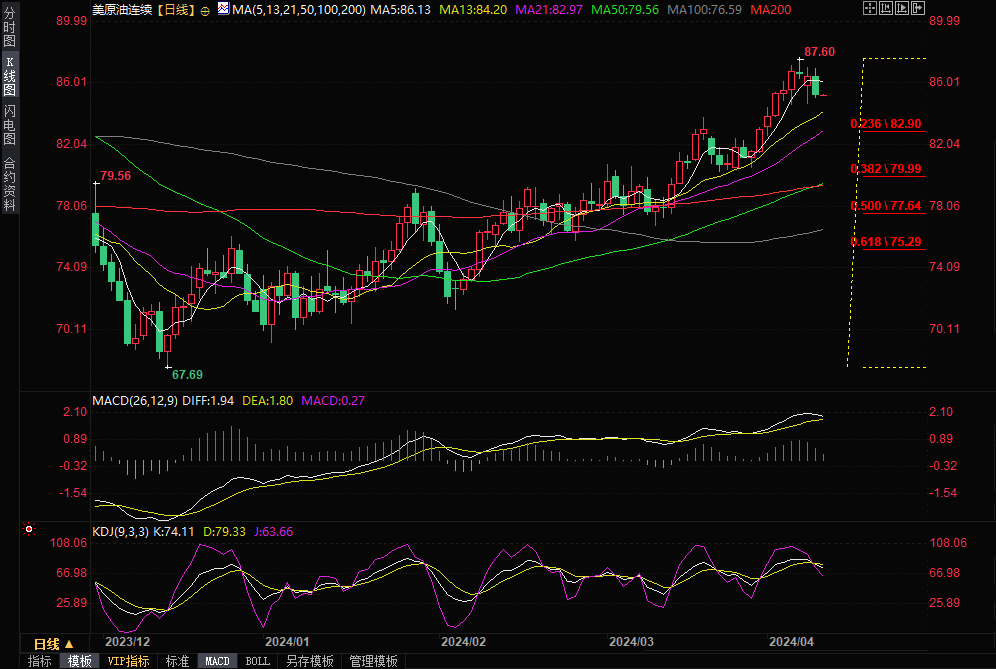
Task: Click the MACD(26,12,9) indicator label
Action: 135,400
